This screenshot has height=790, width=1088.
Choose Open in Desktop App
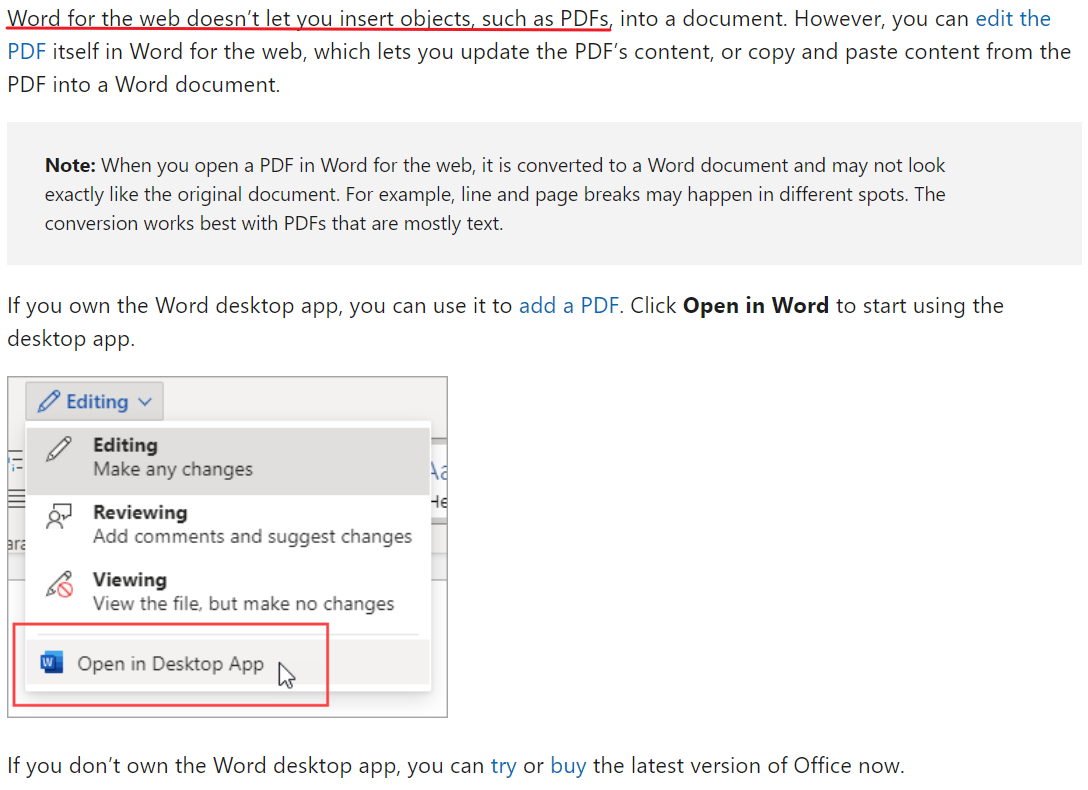tap(170, 662)
